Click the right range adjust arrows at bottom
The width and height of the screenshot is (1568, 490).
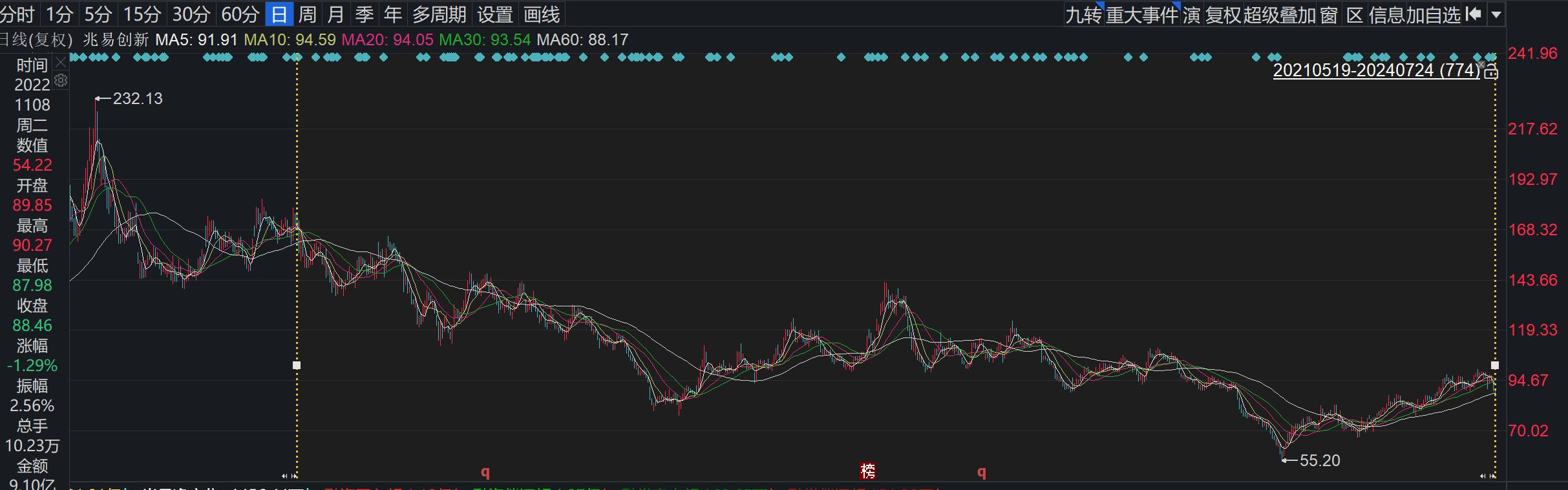(1487, 476)
